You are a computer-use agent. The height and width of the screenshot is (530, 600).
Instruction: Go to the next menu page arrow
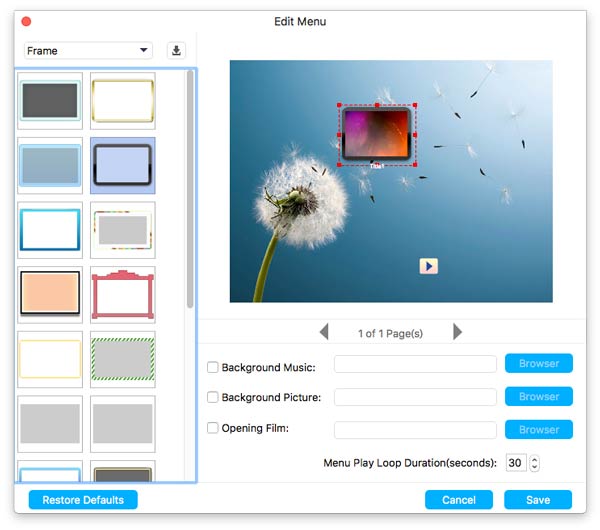pos(457,332)
